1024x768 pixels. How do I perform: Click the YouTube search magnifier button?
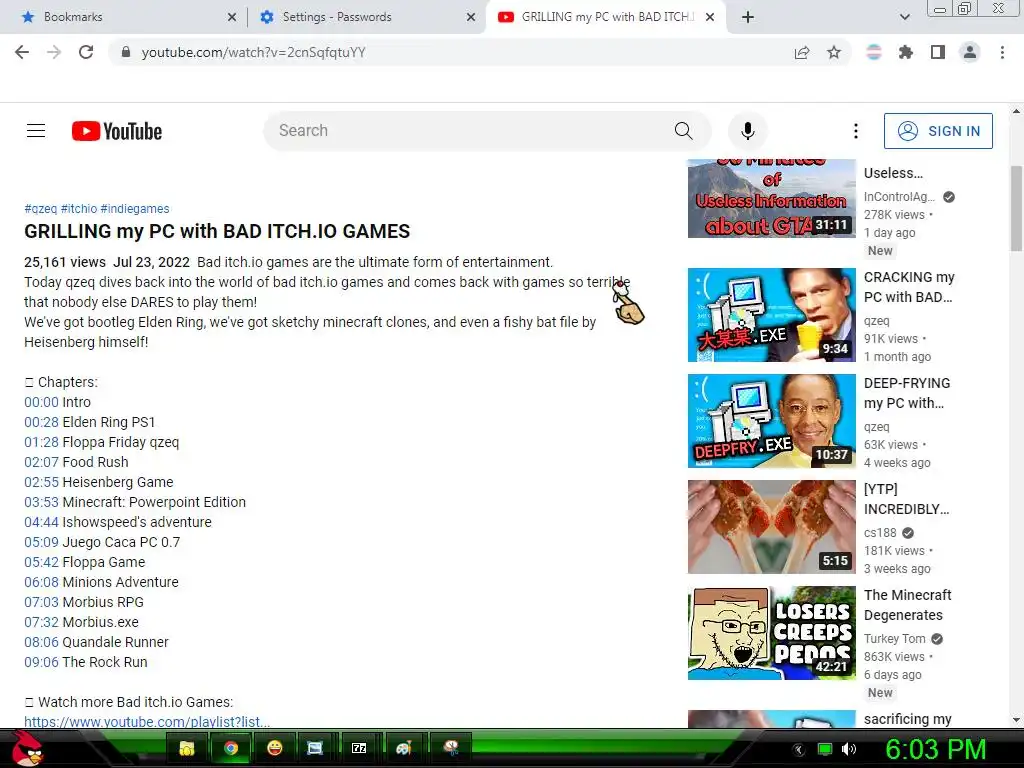pos(683,131)
